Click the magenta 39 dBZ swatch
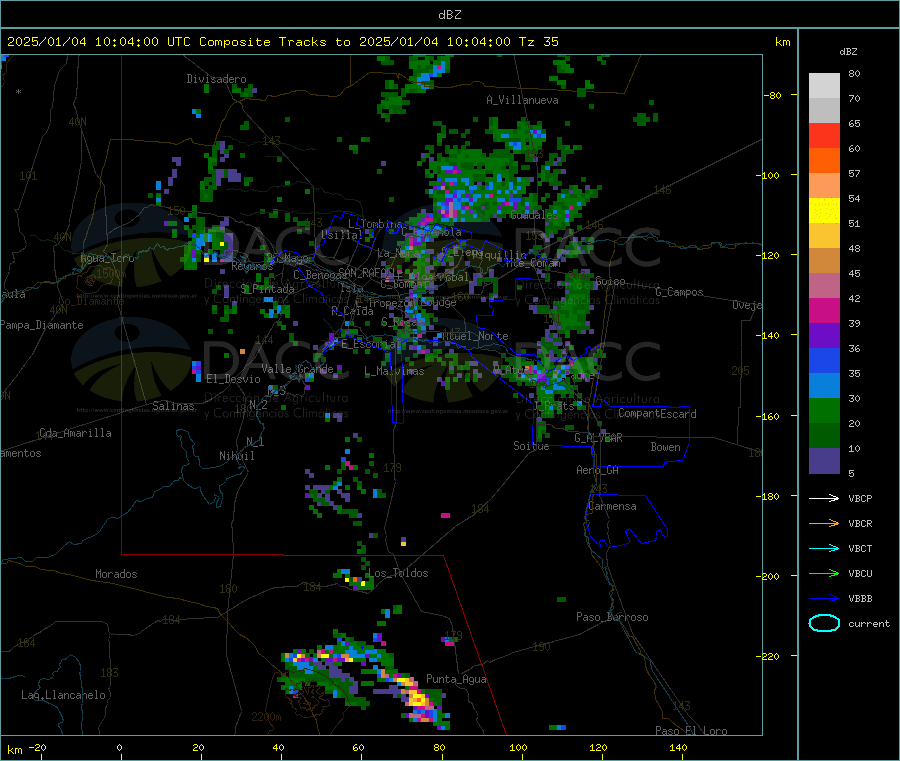Image resolution: width=900 pixels, height=761 pixels. [824, 310]
